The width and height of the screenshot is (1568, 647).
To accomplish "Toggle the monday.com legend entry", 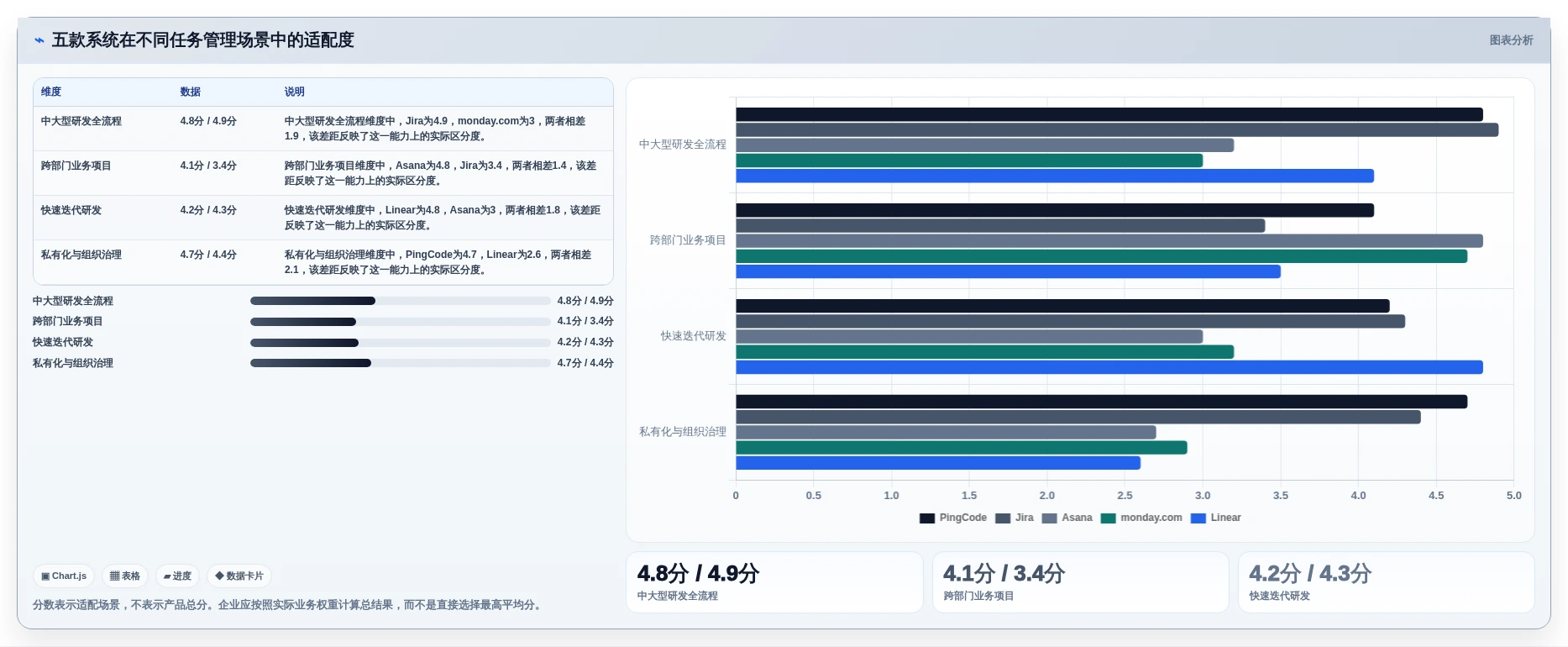I will click(1141, 518).
